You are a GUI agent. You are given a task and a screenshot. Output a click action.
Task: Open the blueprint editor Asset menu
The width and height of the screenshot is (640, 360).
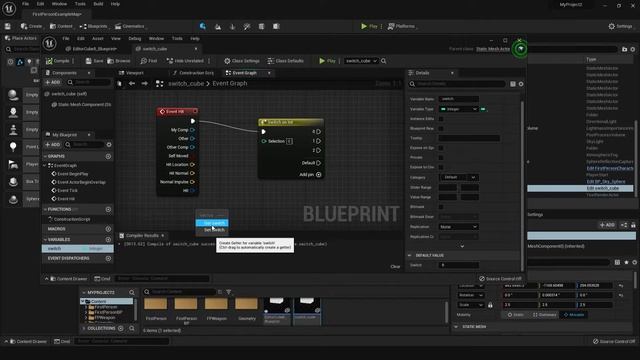click(98, 38)
